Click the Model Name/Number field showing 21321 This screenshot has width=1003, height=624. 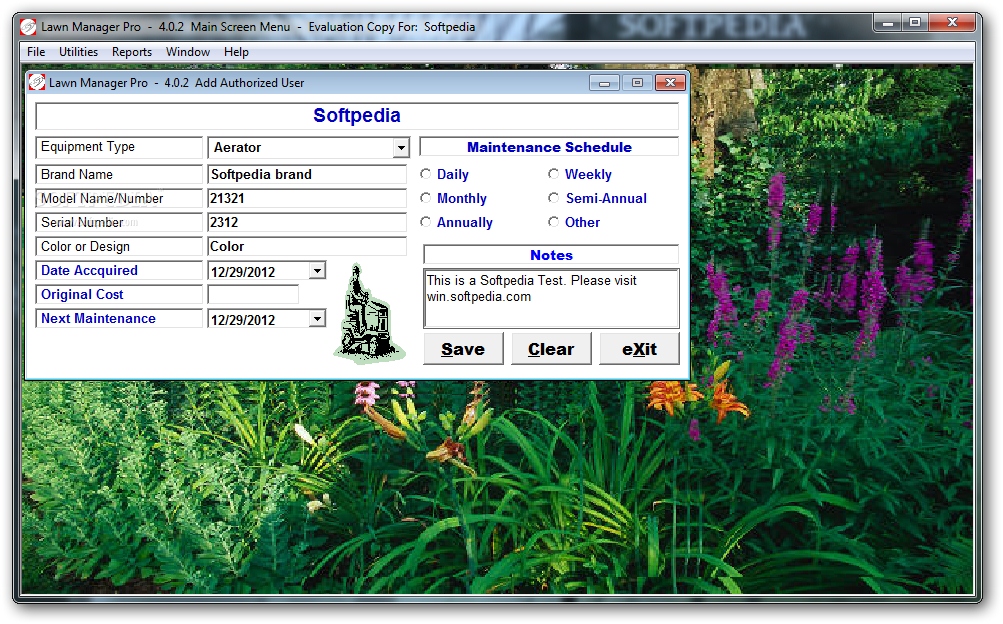(307, 198)
